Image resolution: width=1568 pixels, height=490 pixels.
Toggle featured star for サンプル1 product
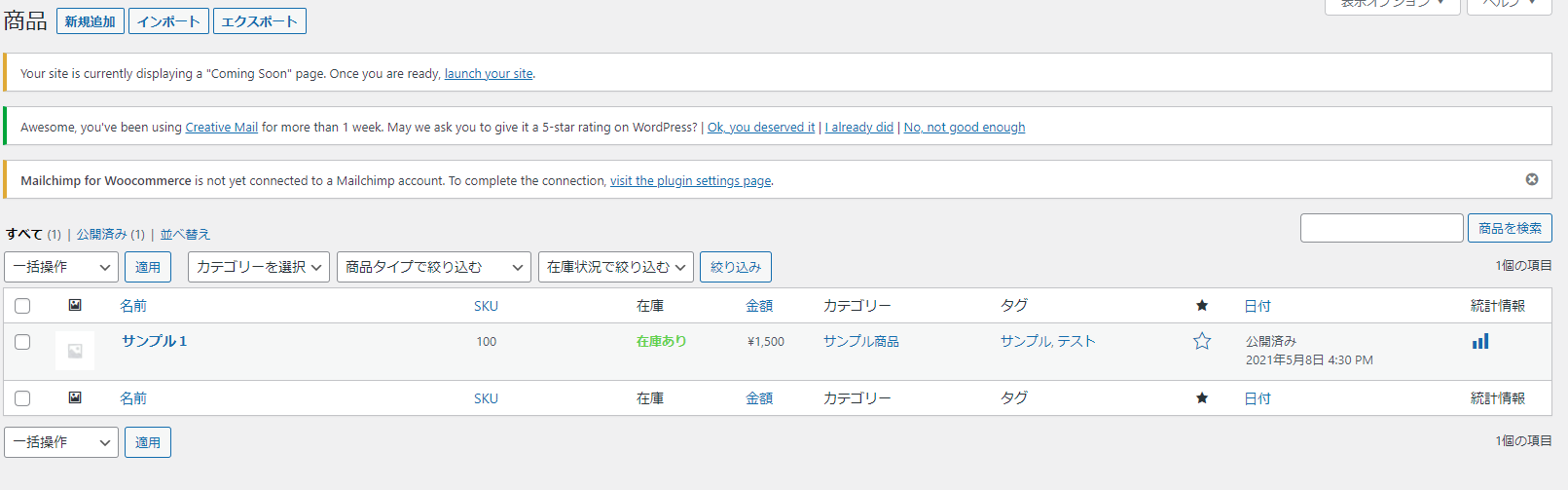(x=1202, y=341)
